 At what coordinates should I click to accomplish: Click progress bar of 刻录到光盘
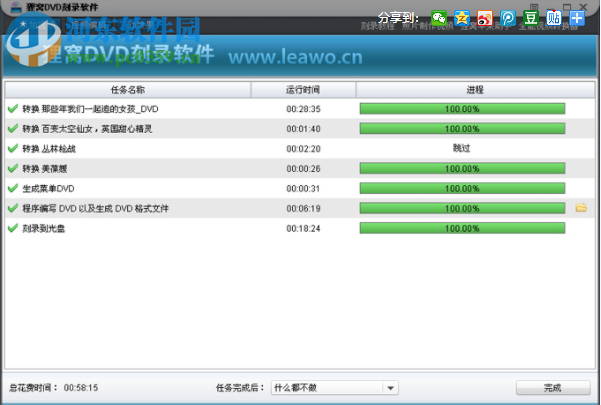(x=462, y=228)
